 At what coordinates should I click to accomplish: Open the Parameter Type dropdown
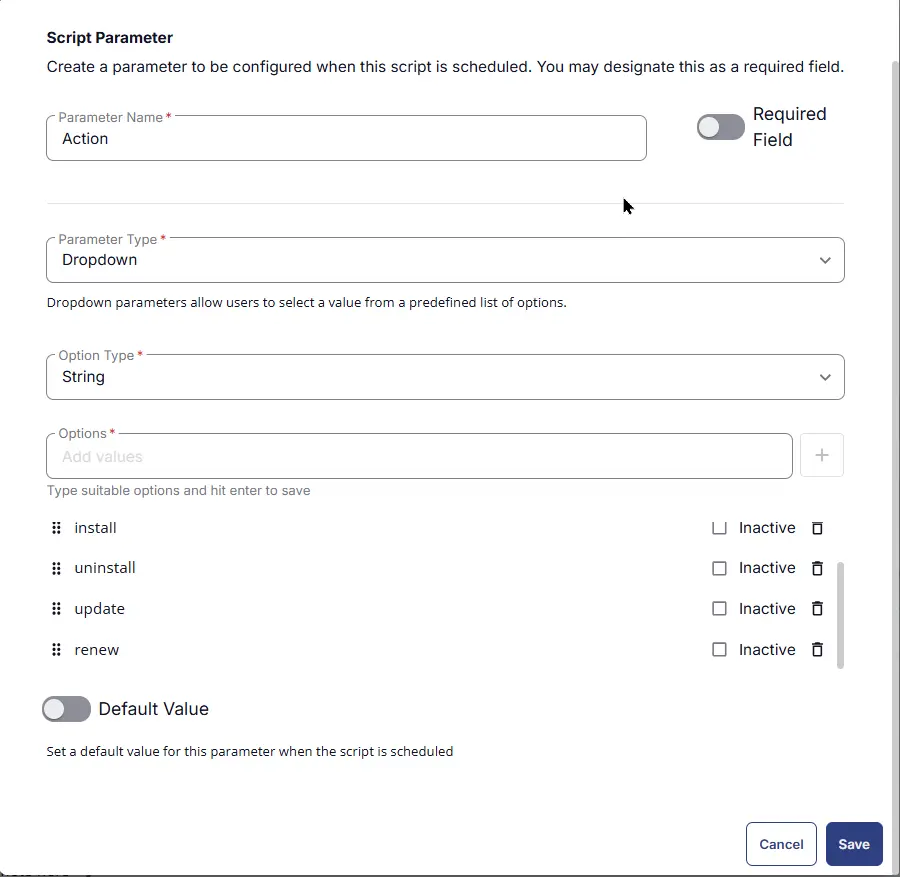(x=445, y=260)
